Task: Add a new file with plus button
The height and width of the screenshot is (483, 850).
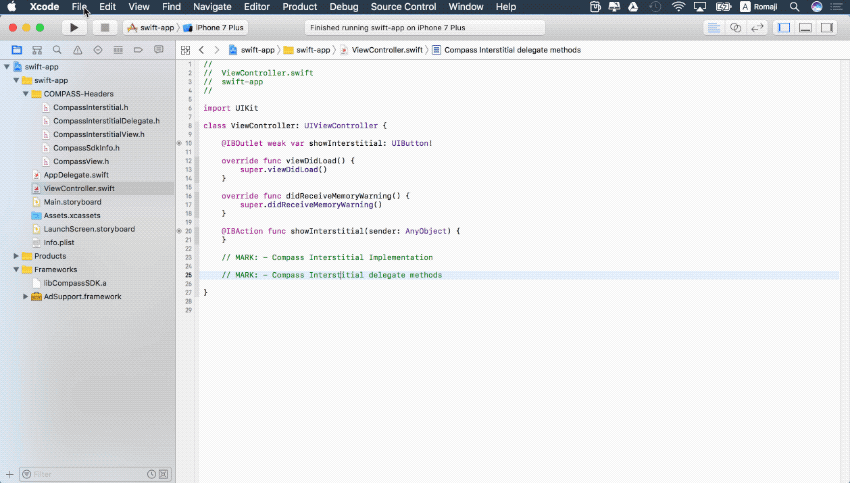Action: [9, 474]
